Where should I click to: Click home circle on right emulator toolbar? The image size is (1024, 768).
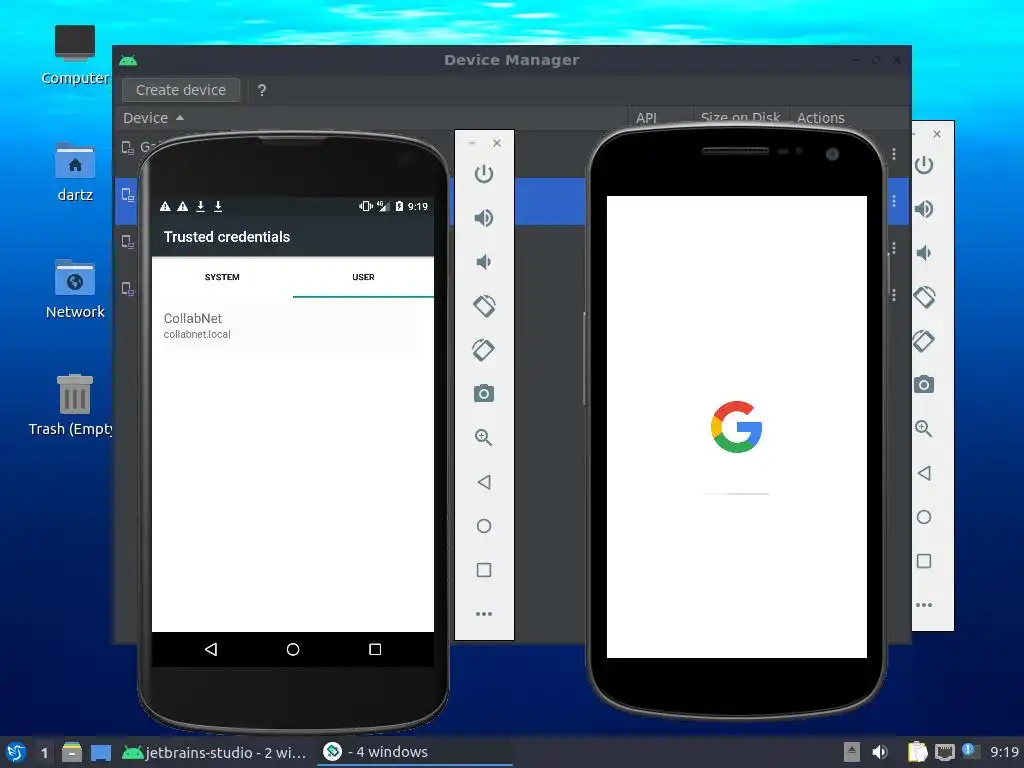point(923,517)
